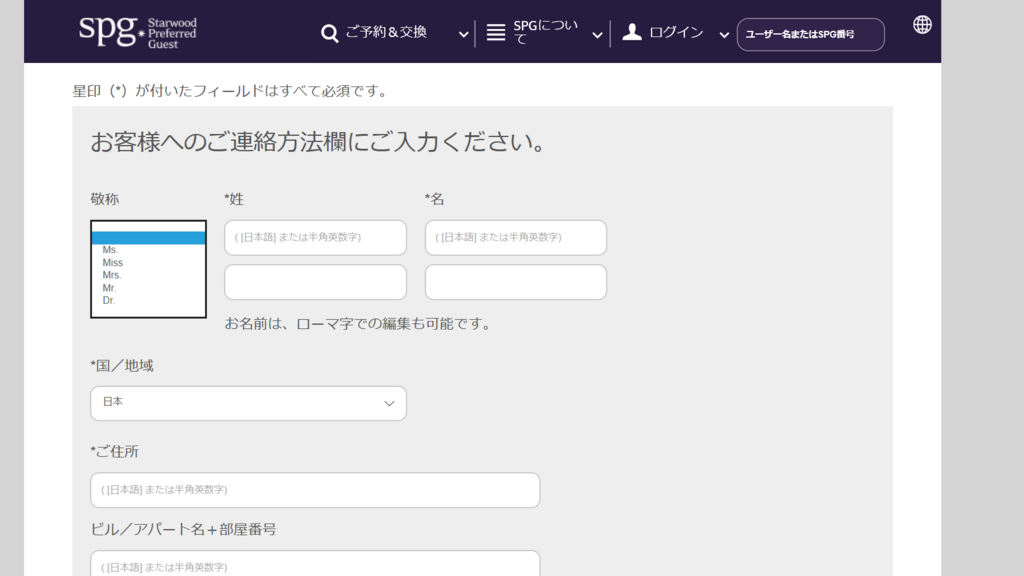Viewport: 1024px width, 576px height.
Task: Open the 国／地域 dropdown showing 日本
Action: [x=248, y=403]
